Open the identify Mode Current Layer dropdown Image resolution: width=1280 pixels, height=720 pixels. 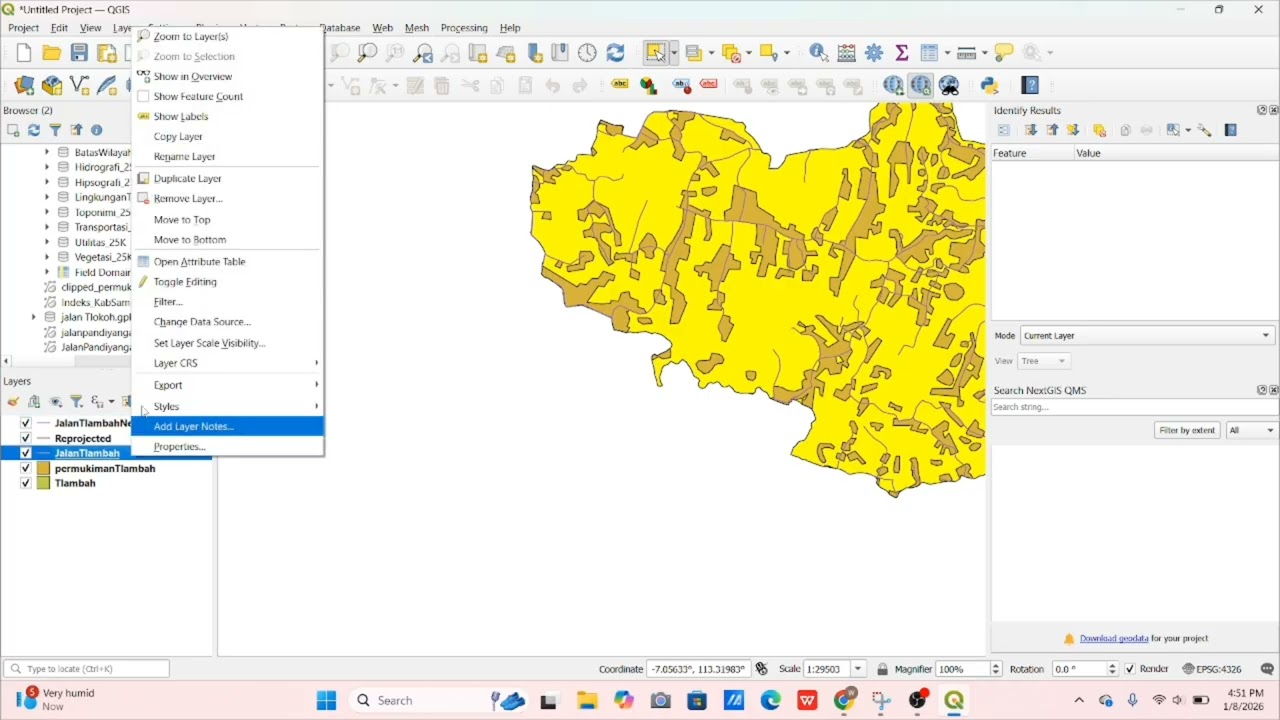pyautogui.click(x=1147, y=336)
